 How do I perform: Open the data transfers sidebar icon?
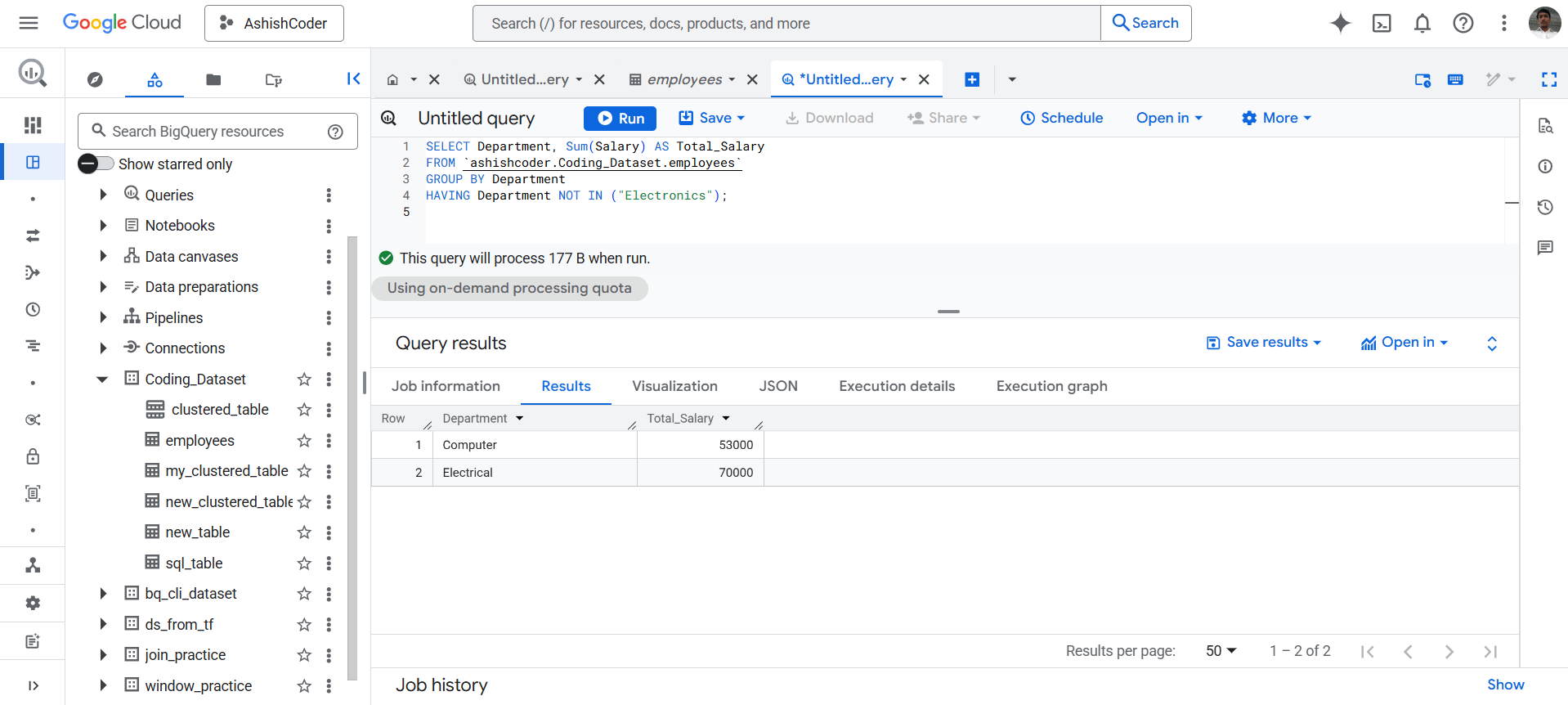coord(33,236)
